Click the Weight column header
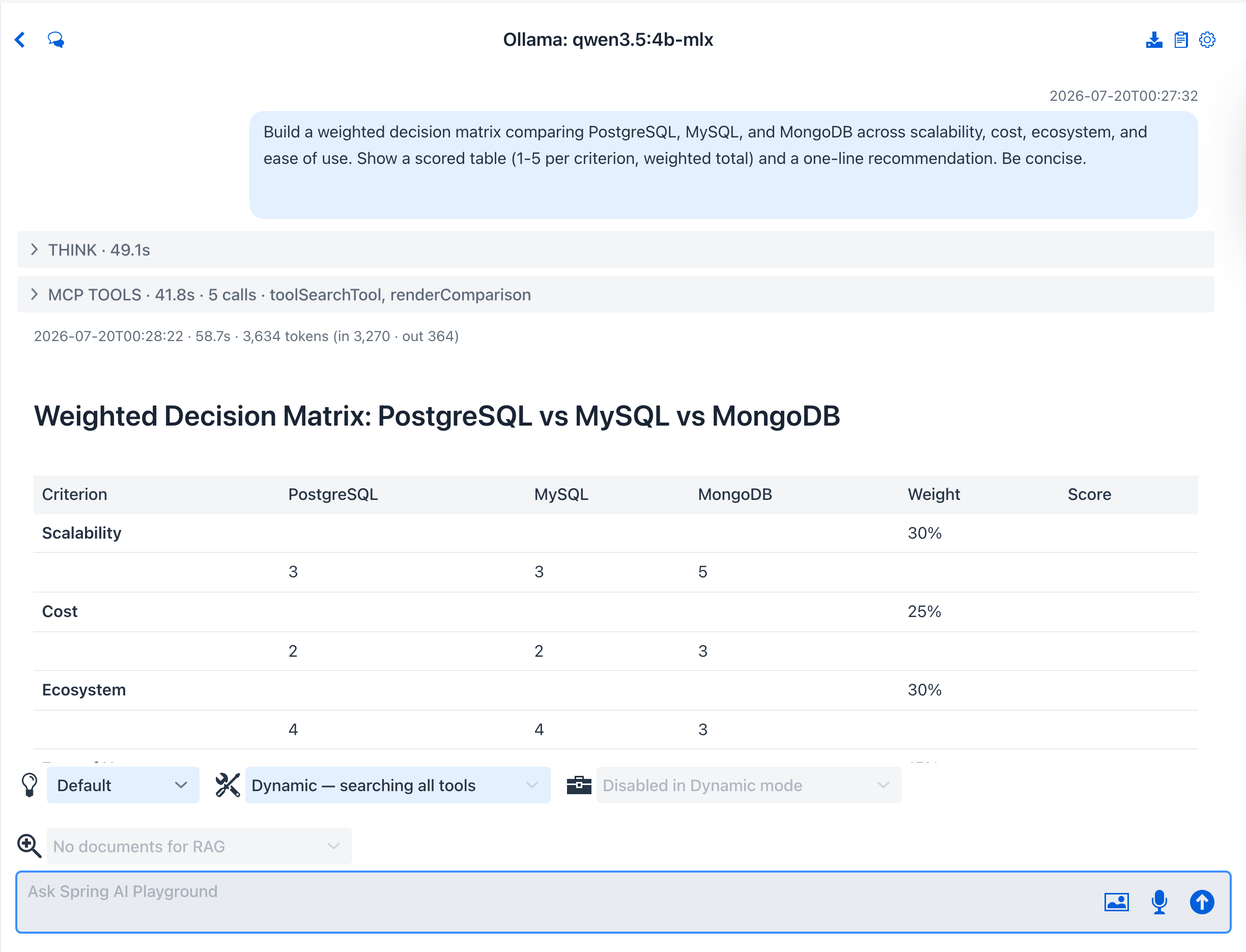The height and width of the screenshot is (952, 1246). point(934,494)
